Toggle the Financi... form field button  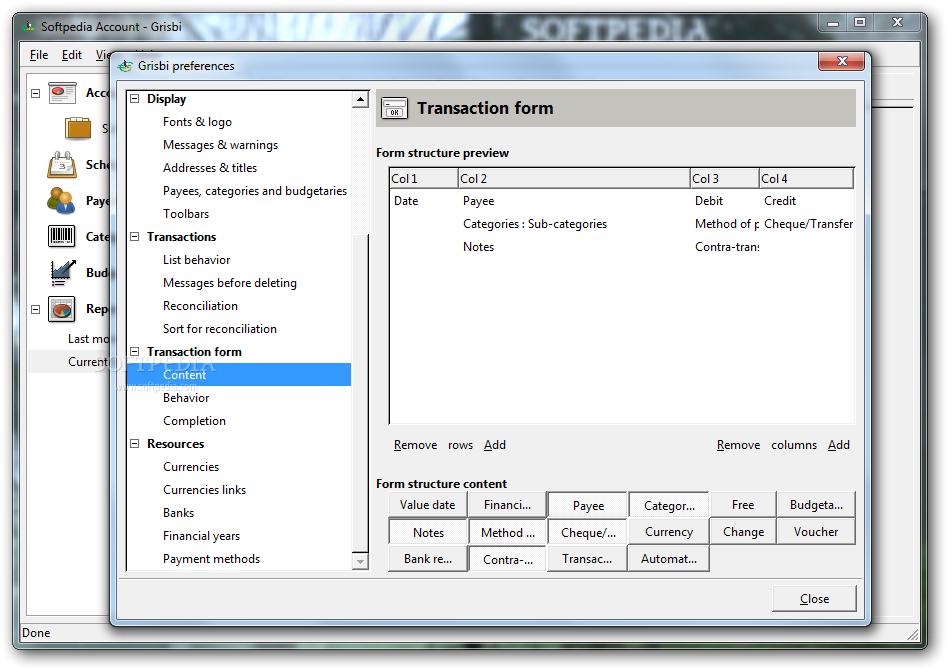pyautogui.click(x=507, y=505)
